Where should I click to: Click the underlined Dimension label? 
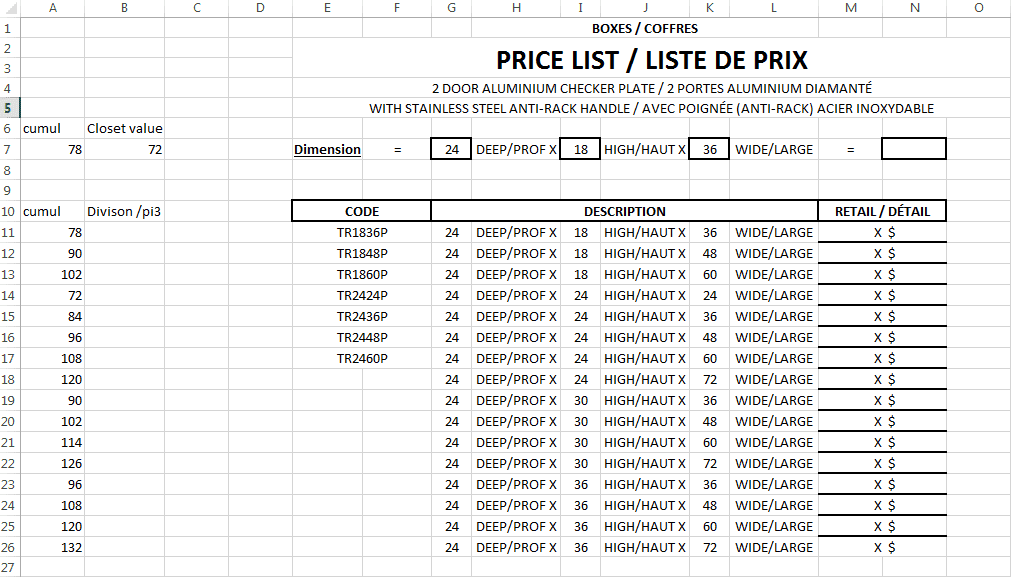(x=327, y=149)
